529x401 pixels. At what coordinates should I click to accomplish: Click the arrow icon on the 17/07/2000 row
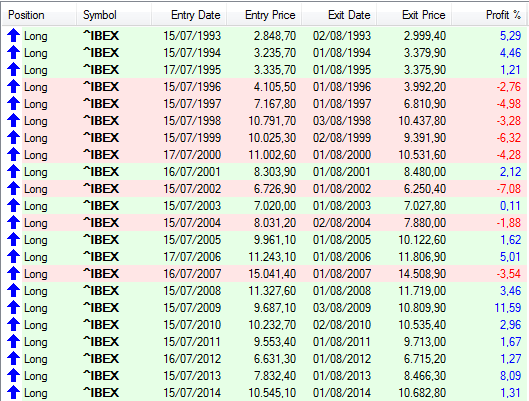[13, 154]
